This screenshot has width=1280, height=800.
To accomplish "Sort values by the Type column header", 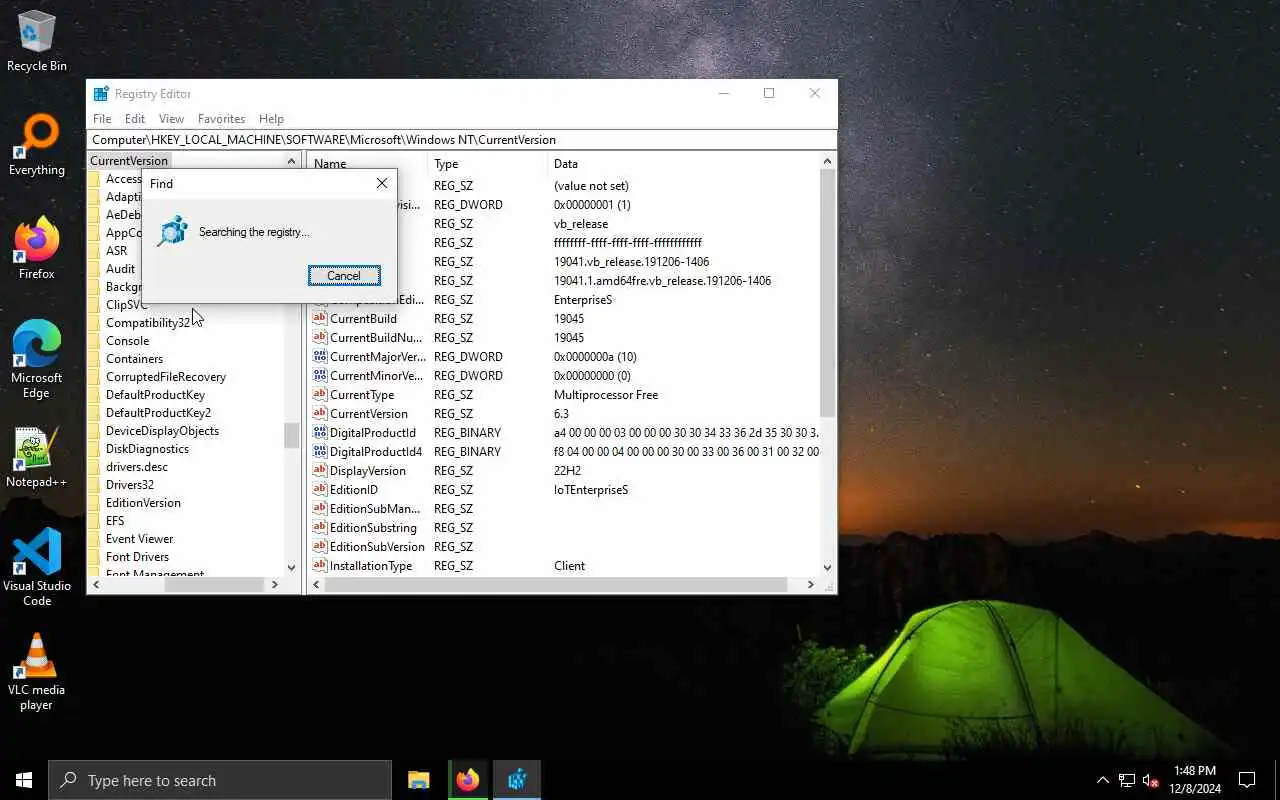I will [x=488, y=163].
